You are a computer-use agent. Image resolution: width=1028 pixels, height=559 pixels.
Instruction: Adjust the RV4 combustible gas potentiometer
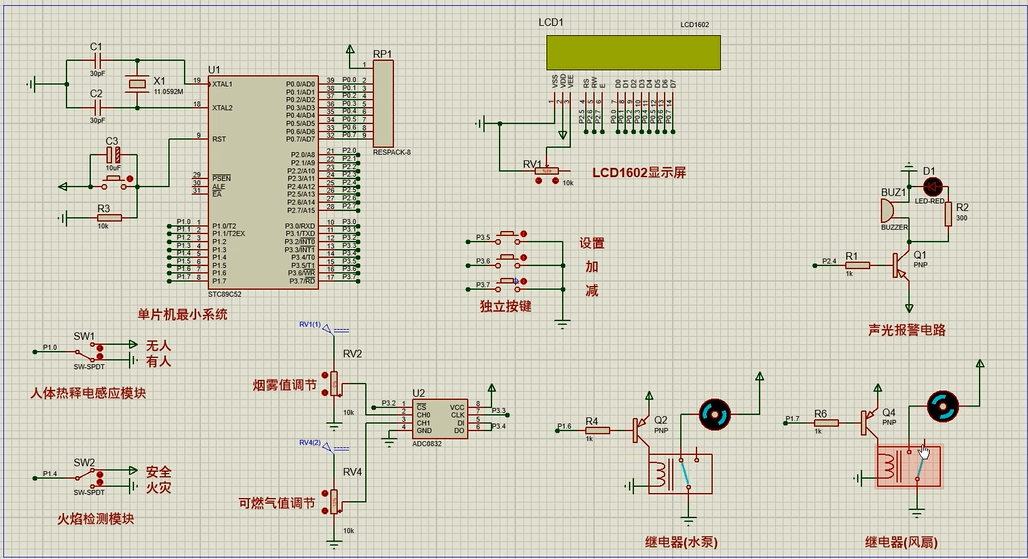coord(335,500)
